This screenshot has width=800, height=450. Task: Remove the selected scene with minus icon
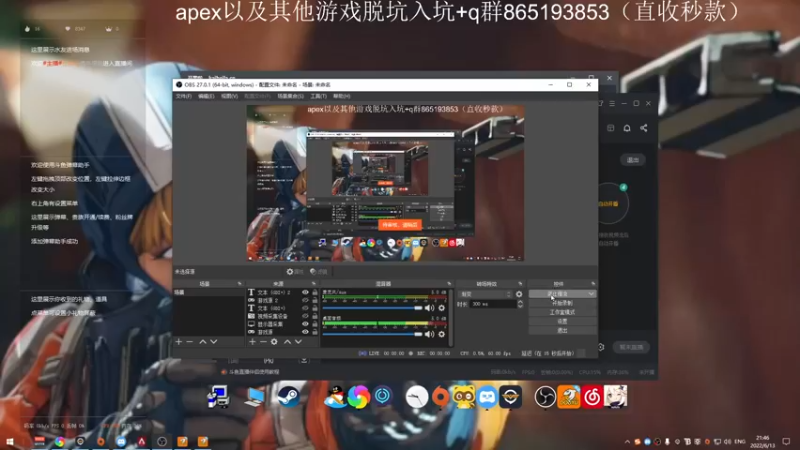tap(190, 342)
